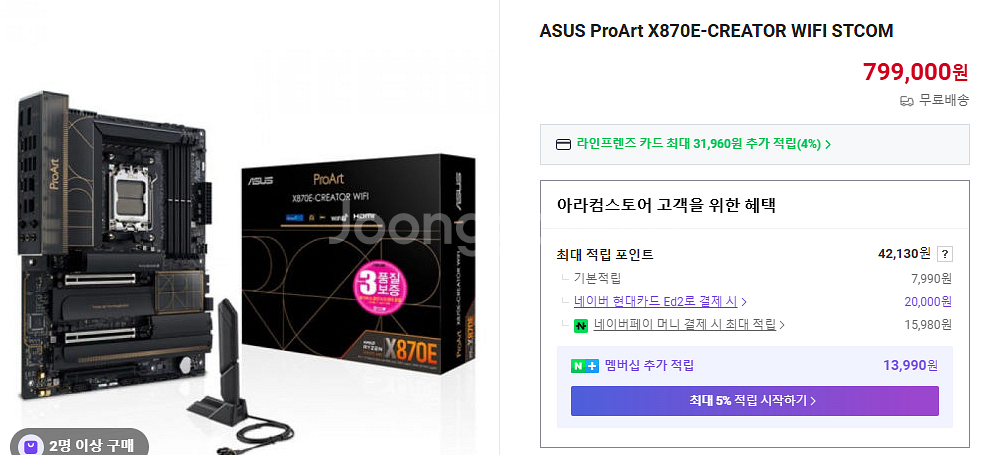Click the 멤버십 추가 적립 label
This screenshot has height=455, width=1005.
click(649, 366)
